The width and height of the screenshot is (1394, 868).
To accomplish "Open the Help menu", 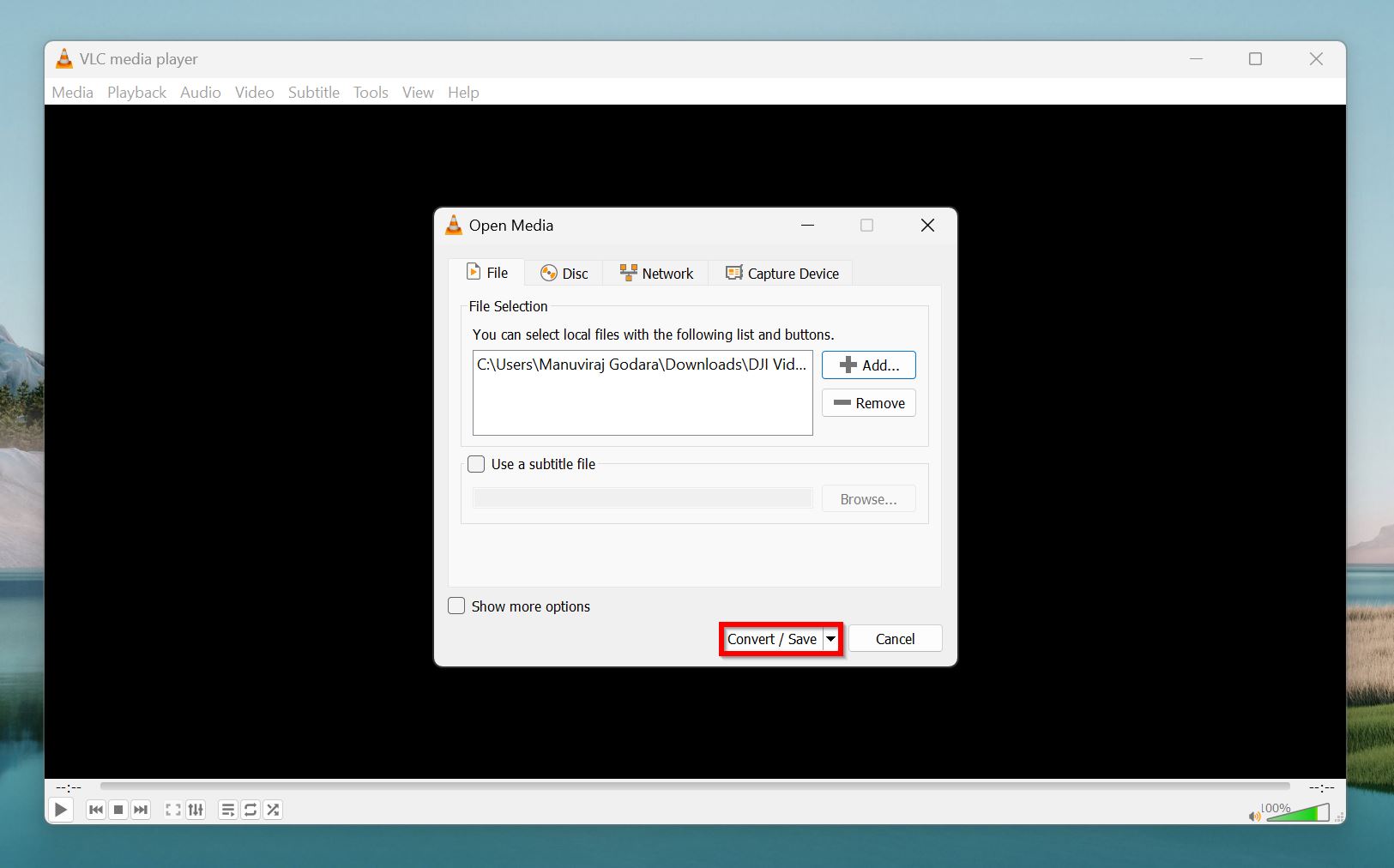I will 463,92.
